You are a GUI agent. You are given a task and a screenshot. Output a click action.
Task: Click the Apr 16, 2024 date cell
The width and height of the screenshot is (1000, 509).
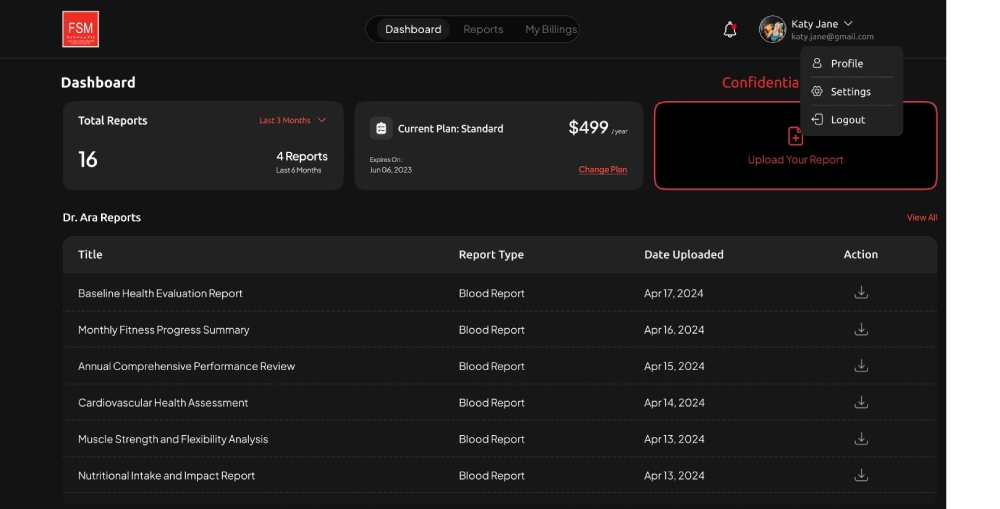[674, 330]
